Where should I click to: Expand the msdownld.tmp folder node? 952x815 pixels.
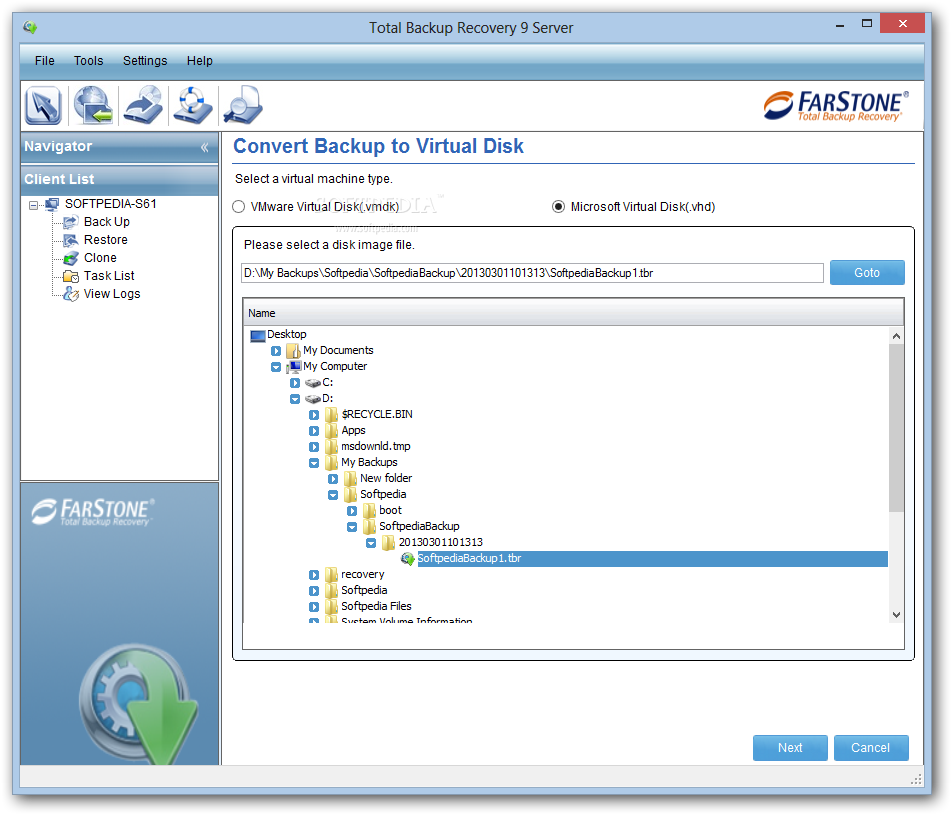click(x=314, y=447)
